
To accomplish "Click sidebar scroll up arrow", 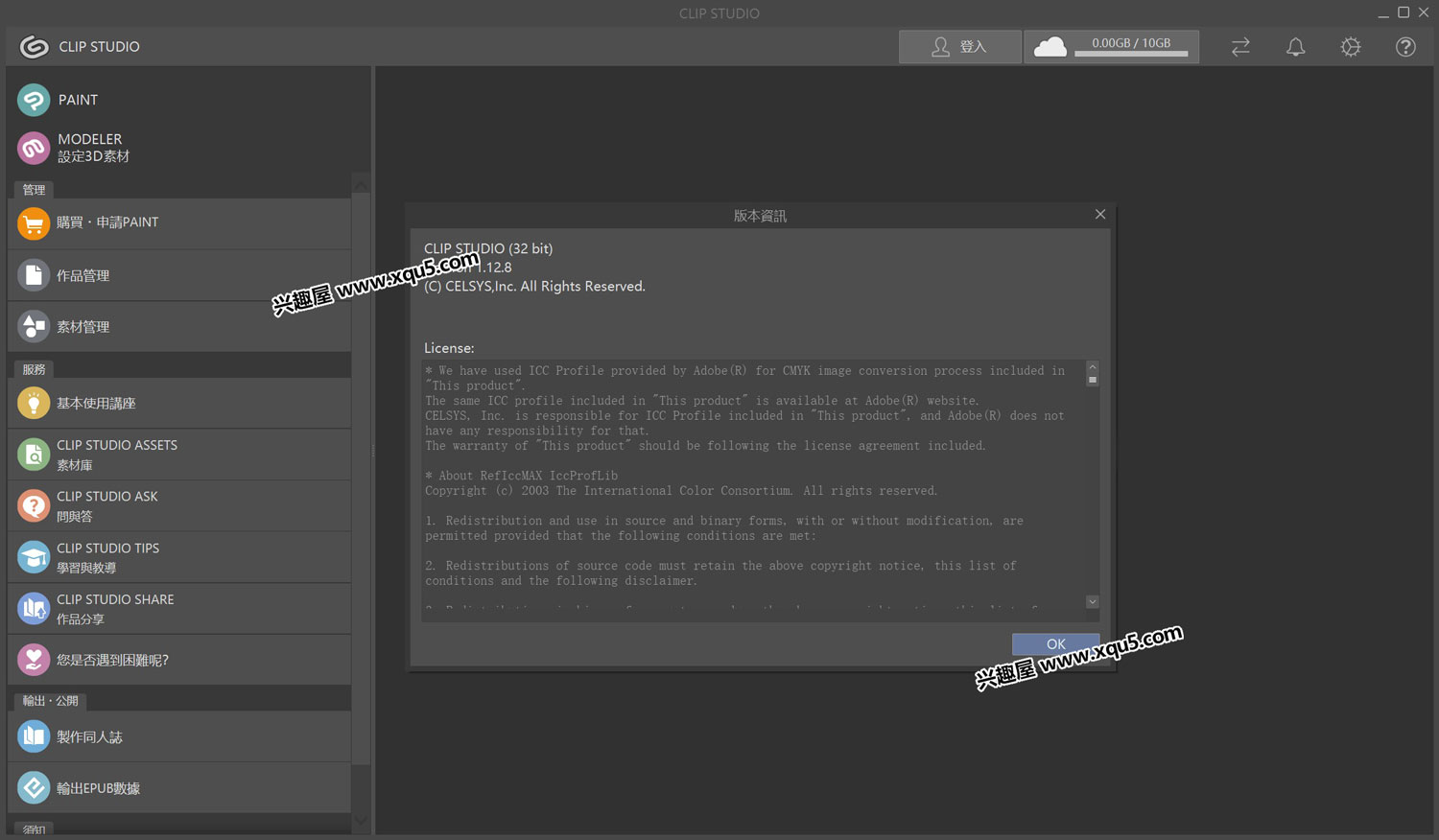I will pyautogui.click(x=361, y=185).
